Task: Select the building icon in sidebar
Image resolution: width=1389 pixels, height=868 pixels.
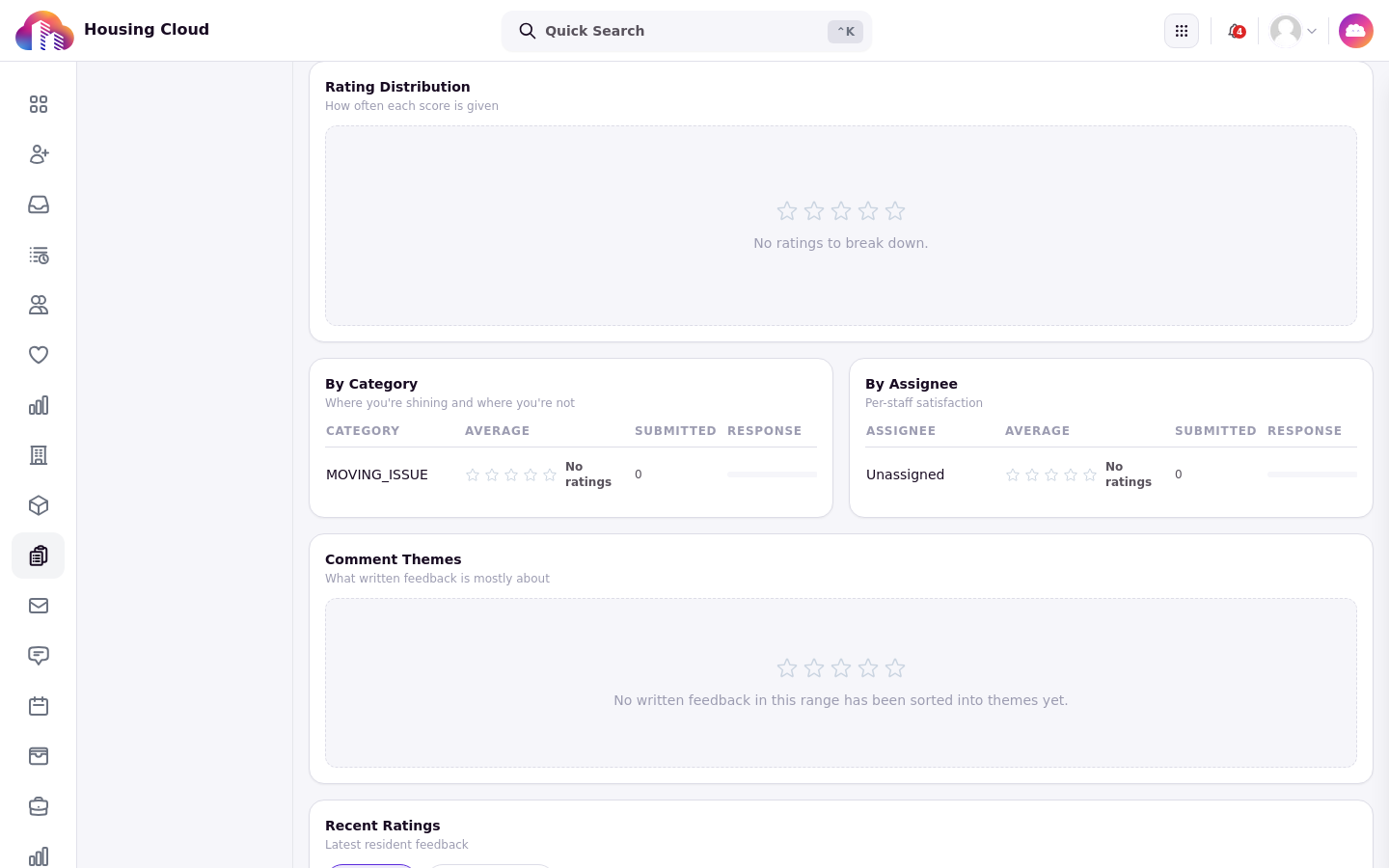Action: pyautogui.click(x=39, y=455)
